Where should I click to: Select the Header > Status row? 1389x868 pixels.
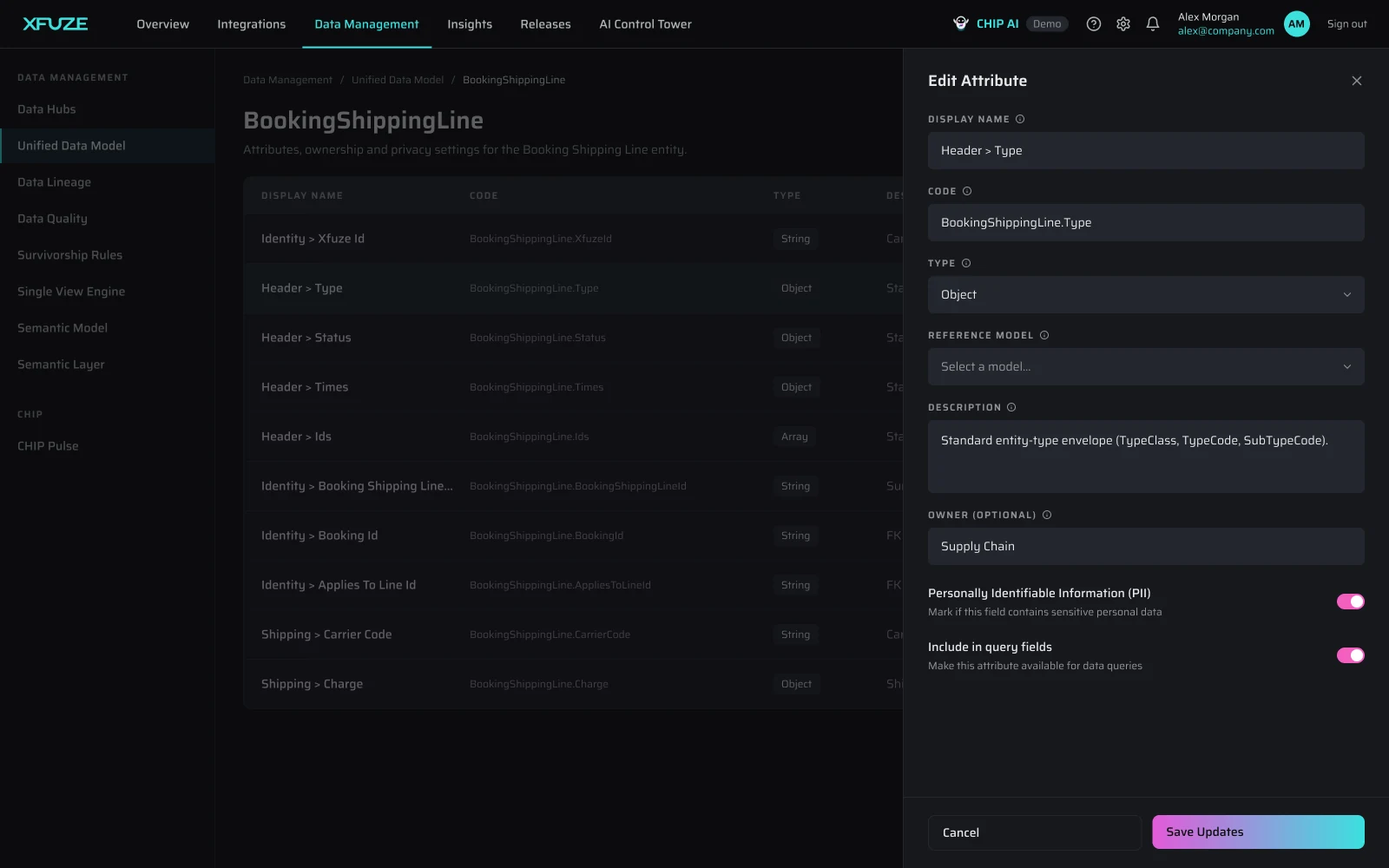573,338
